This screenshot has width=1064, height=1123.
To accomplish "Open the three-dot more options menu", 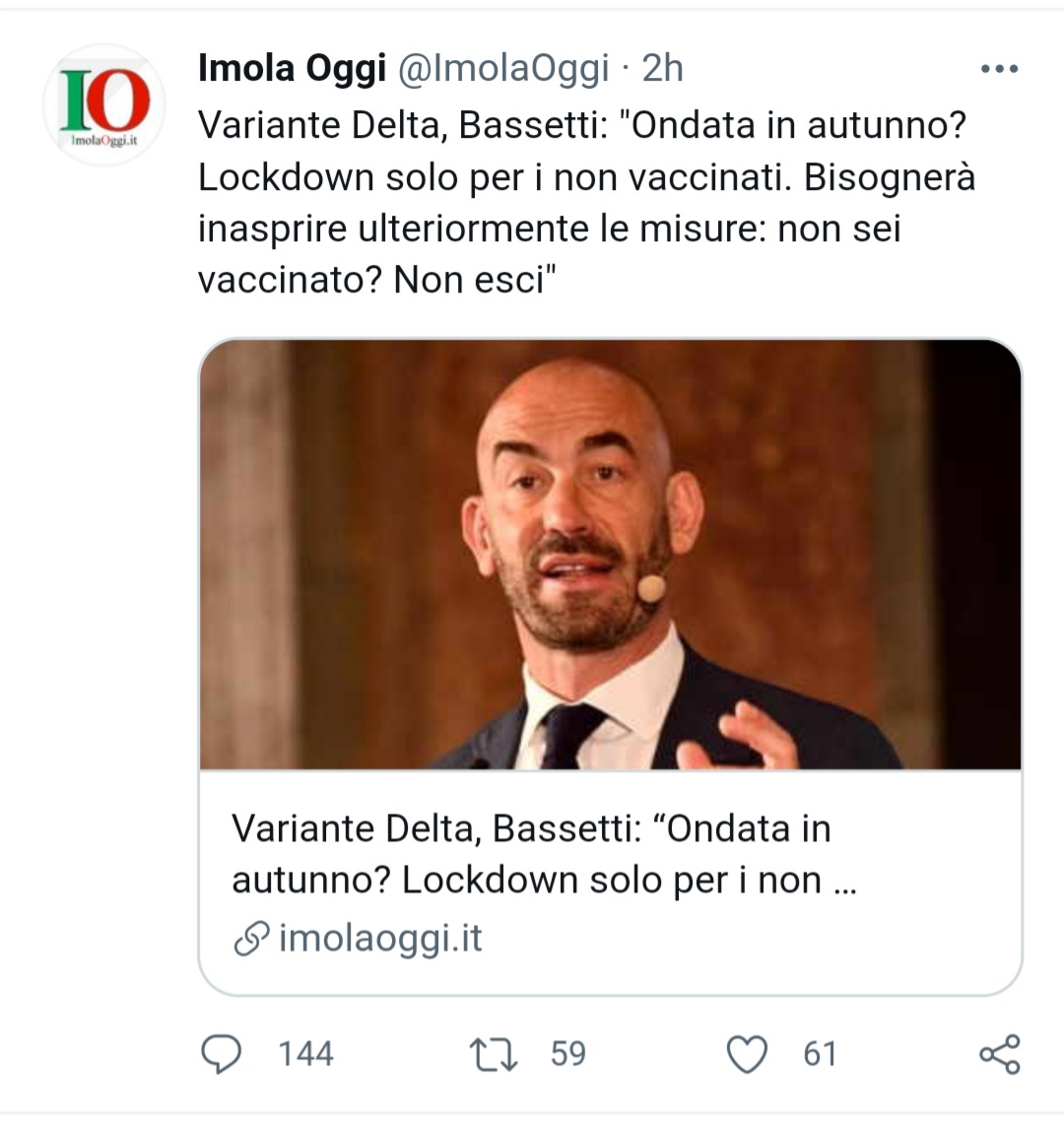I will (x=999, y=69).
